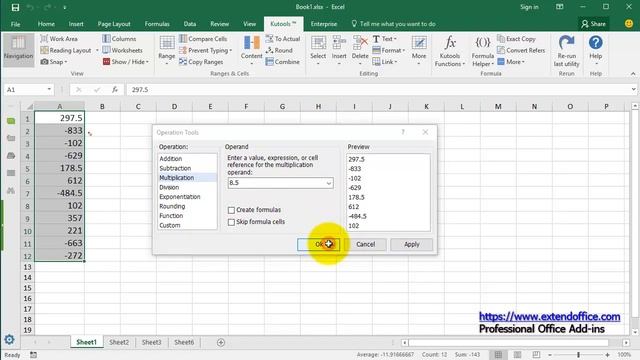
Task: Open the Worksheets tool
Action: tap(122, 50)
